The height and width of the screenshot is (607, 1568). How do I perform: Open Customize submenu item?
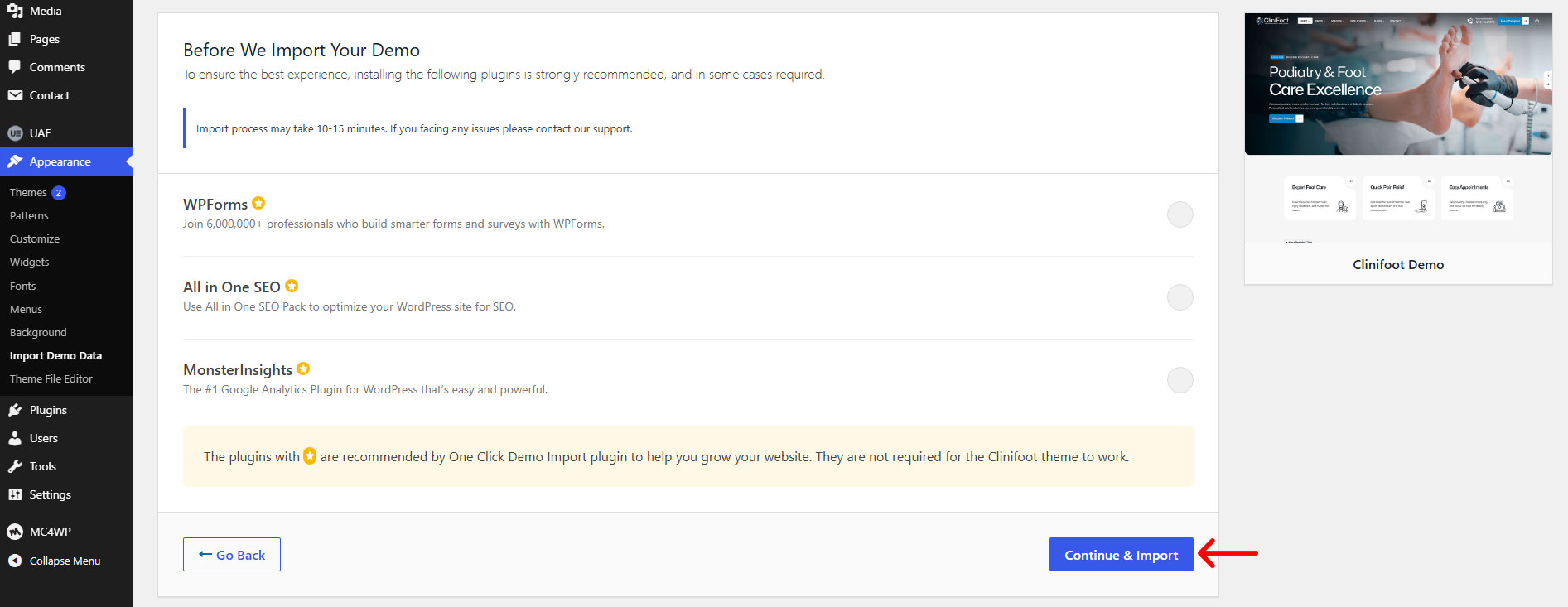point(35,238)
